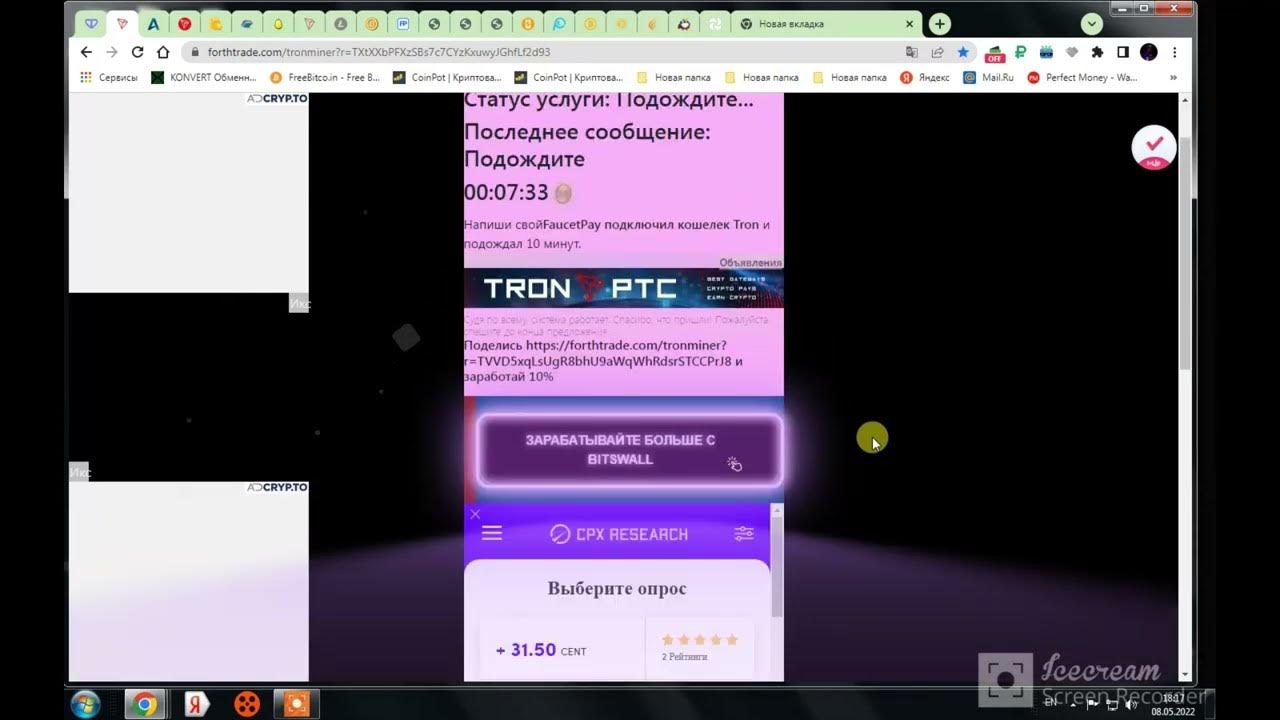Open the Сервисы apps bookmark
Viewport: 1280px width, 720px height.
pyautogui.click(x=109, y=77)
